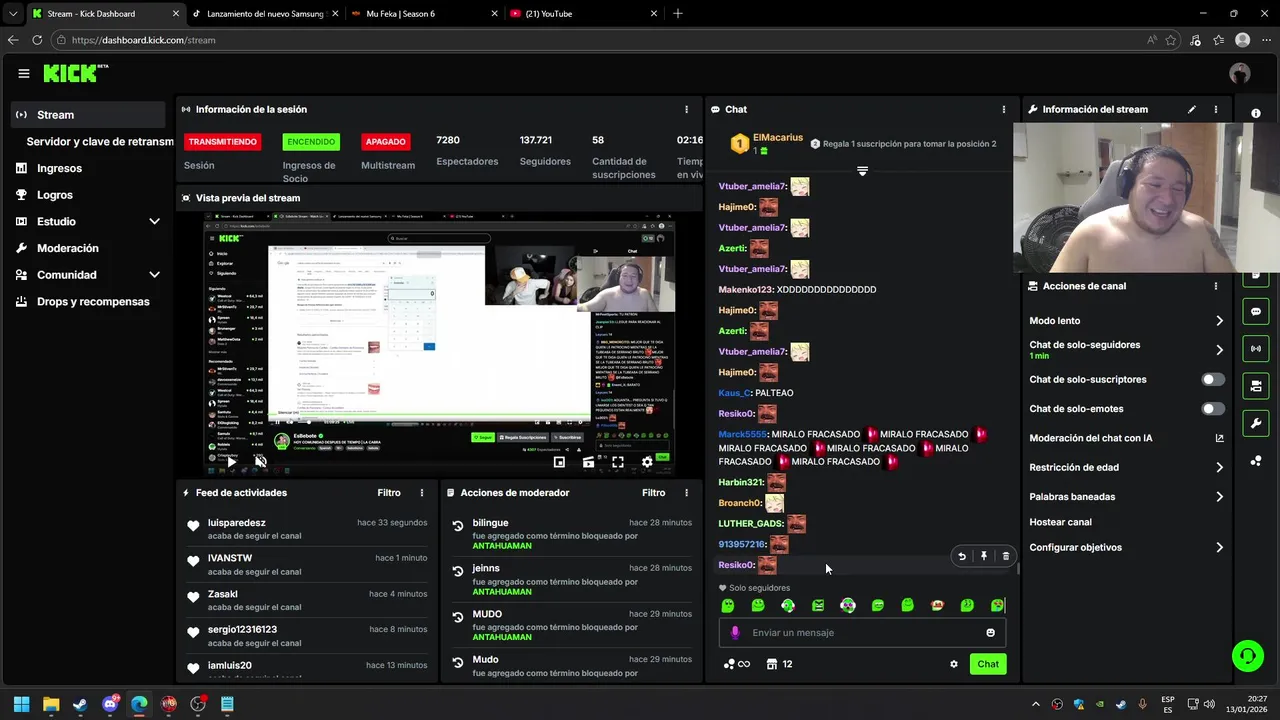
Task: Toggle picture-in-picture in the stream preview
Action: pos(559,462)
